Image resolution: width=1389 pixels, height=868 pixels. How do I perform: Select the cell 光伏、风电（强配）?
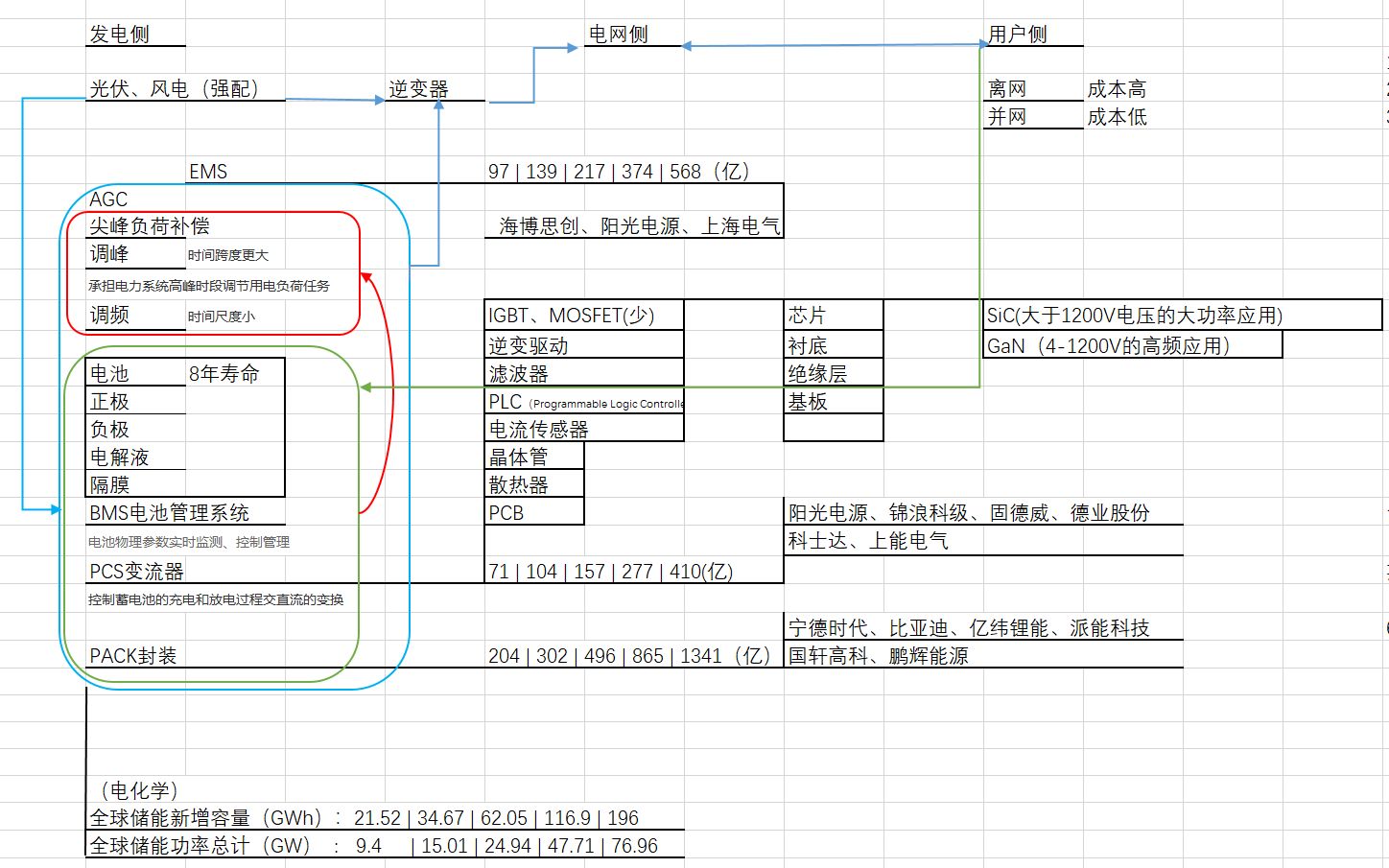tap(175, 89)
